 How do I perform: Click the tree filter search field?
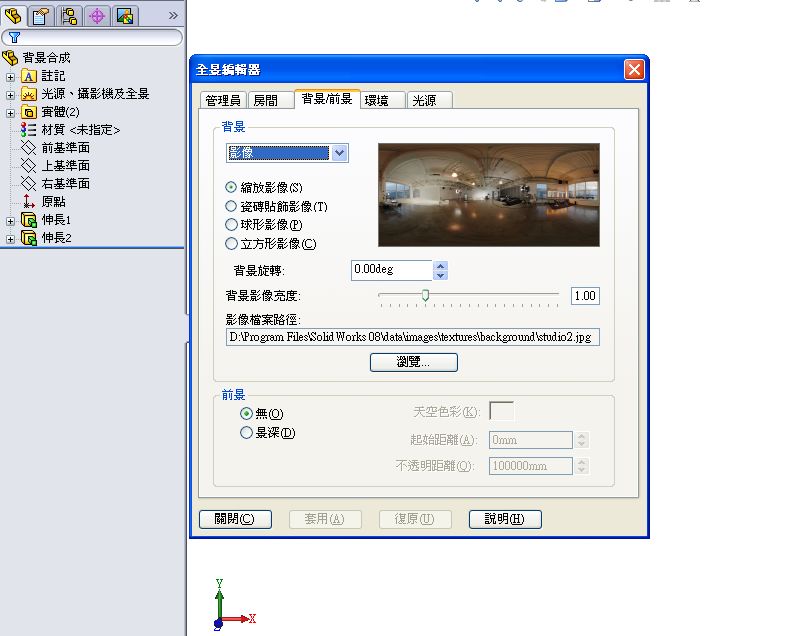point(92,38)
